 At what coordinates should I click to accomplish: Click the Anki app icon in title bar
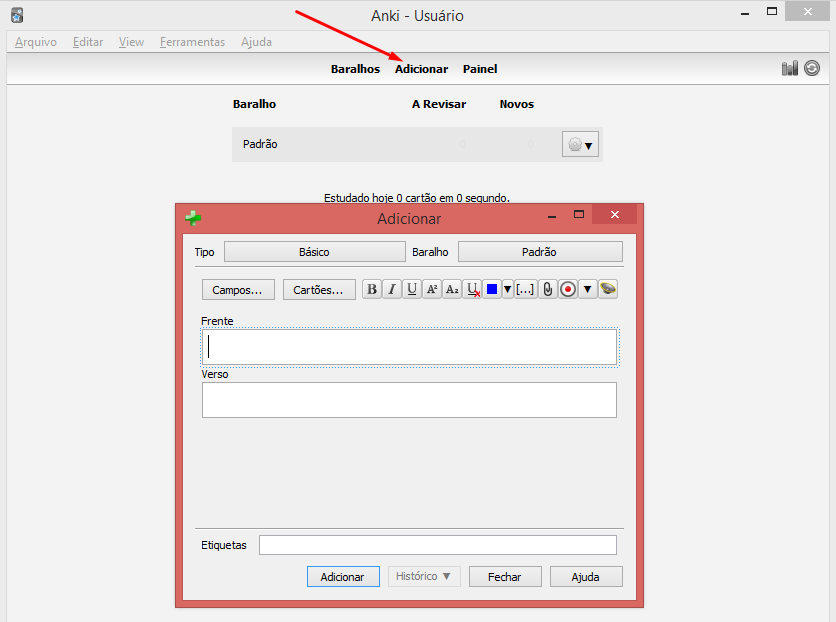click(17, 15)
